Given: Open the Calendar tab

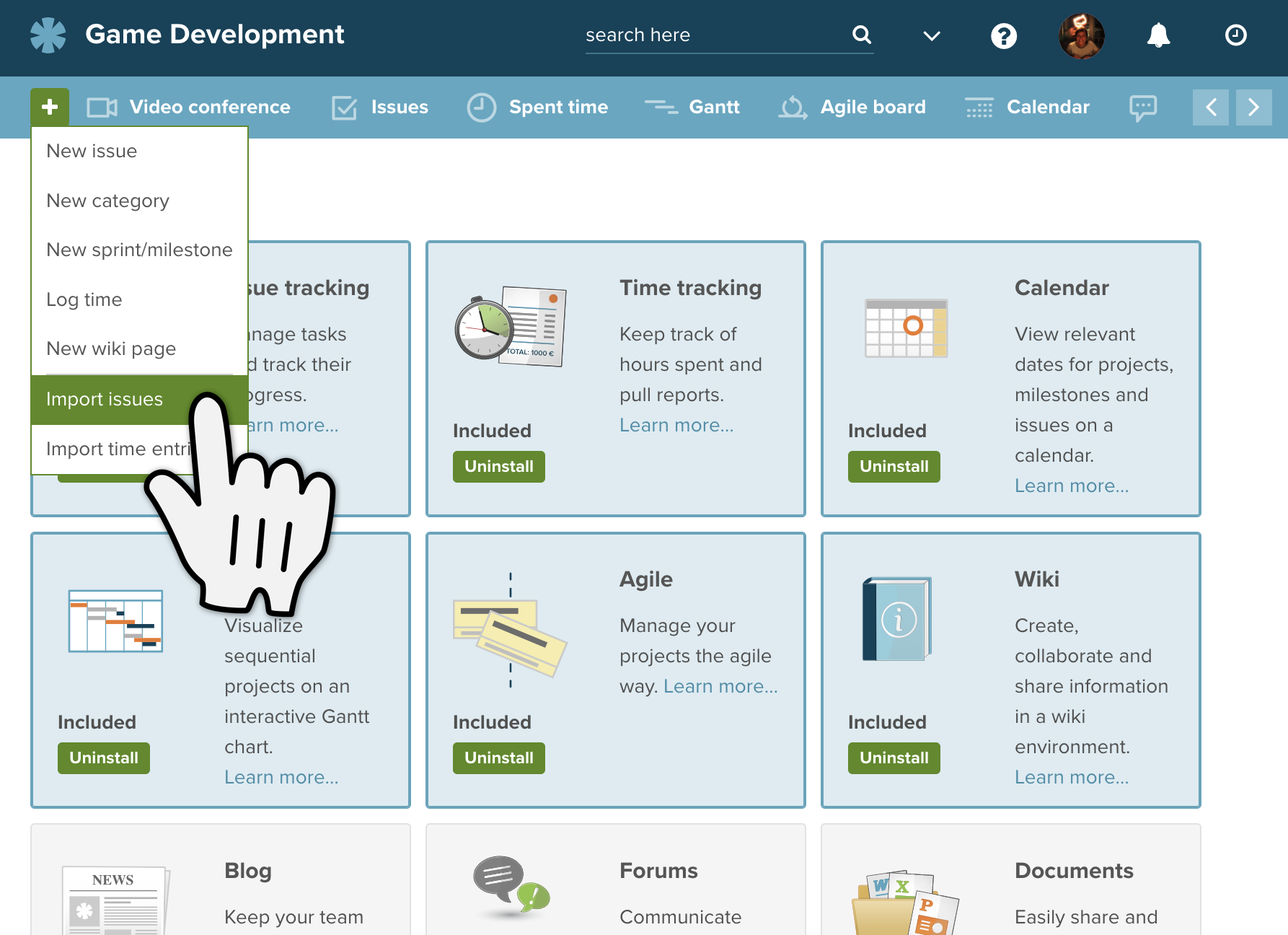Looking at the screenshot, I should (x=1028, y=107).
